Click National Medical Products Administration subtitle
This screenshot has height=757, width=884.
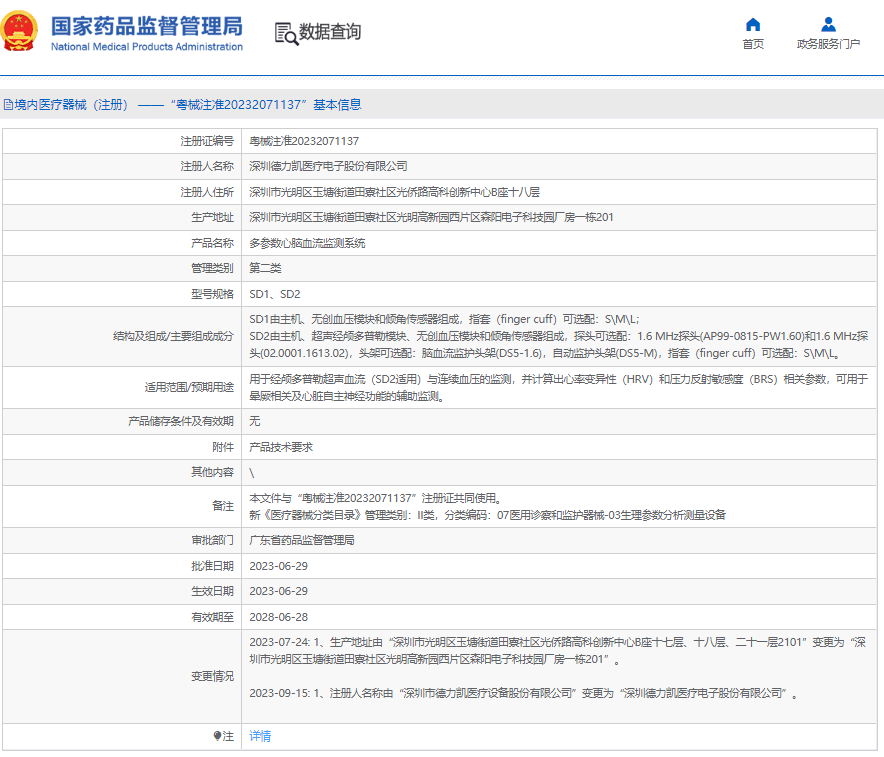pyautogui.click(x=147, y=47)
